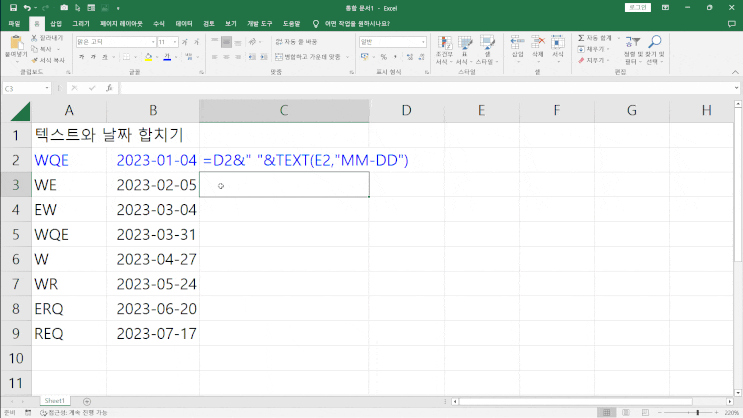Toggle left horizontal alignment
The width and height of the screenshot is (743, 418).
[215, 57]
